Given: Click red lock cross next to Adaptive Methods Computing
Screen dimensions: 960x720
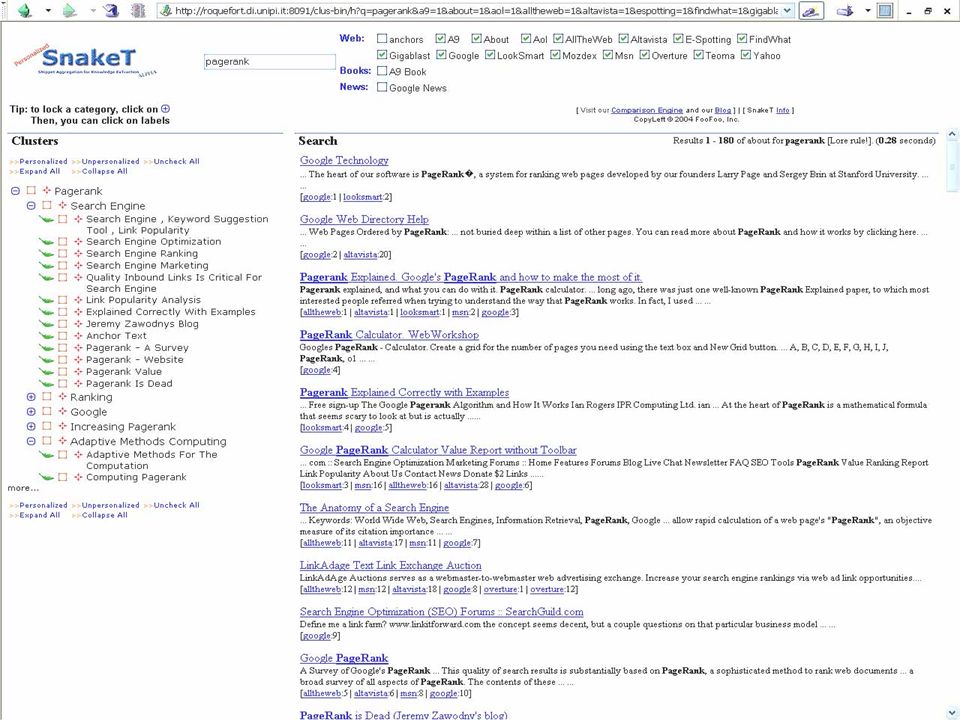Looking at the screenshot, I should pyautogui.click(x=62, y=441).
